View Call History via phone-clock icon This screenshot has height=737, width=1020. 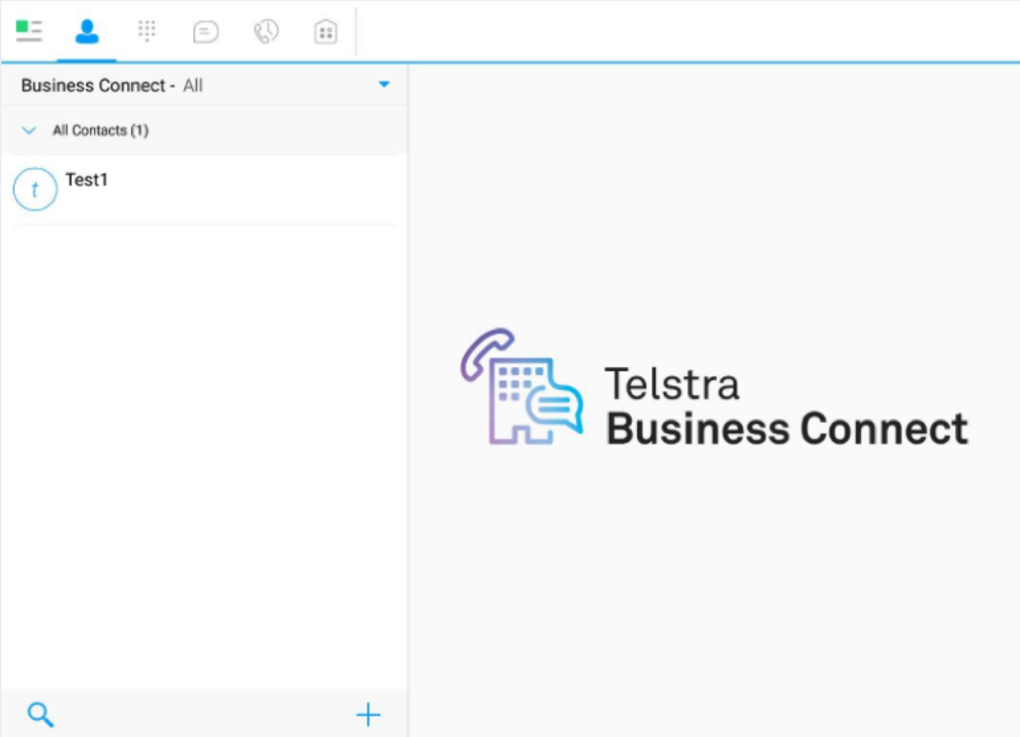point(265,30)
